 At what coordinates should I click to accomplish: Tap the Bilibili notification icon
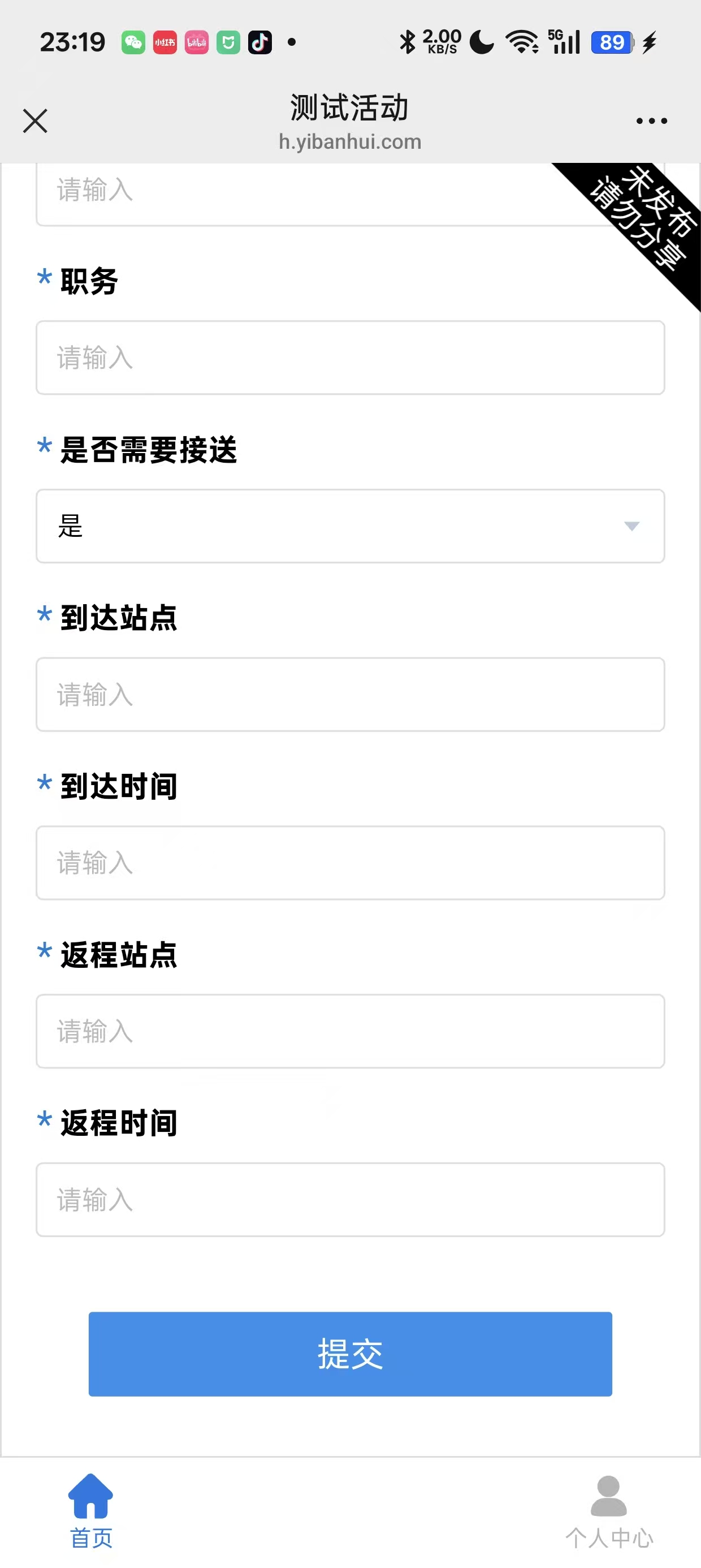coord(197,42)
